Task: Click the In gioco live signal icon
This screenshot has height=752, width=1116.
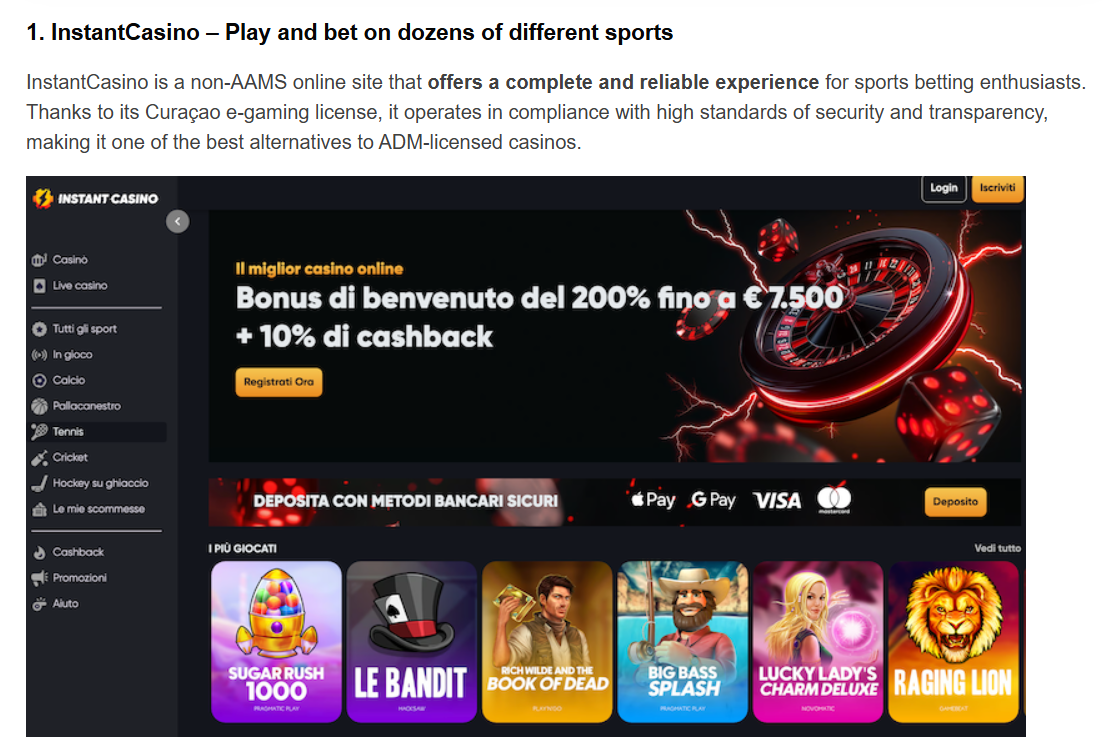Action: click(39, 354)
